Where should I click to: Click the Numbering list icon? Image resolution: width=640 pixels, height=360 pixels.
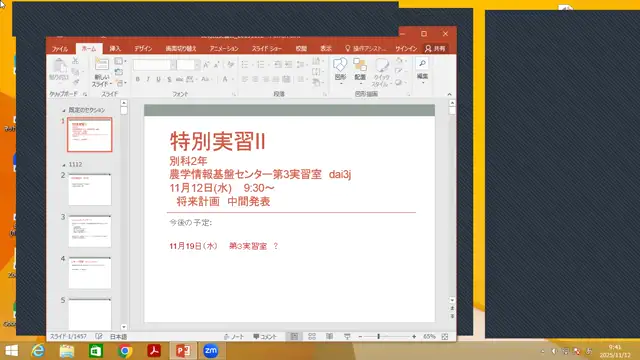tap(261, 64)
